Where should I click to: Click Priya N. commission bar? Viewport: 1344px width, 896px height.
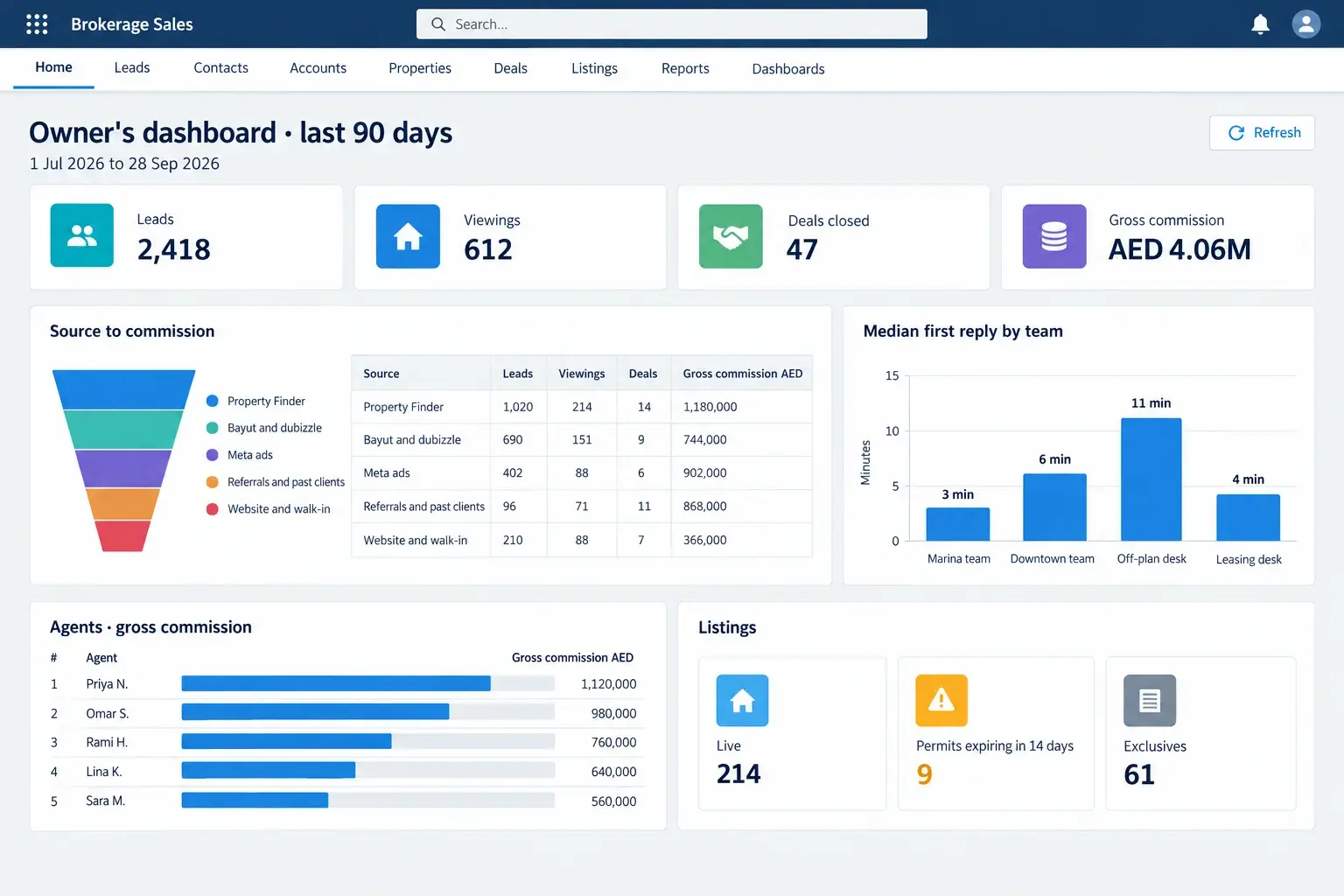click(336, 683)
